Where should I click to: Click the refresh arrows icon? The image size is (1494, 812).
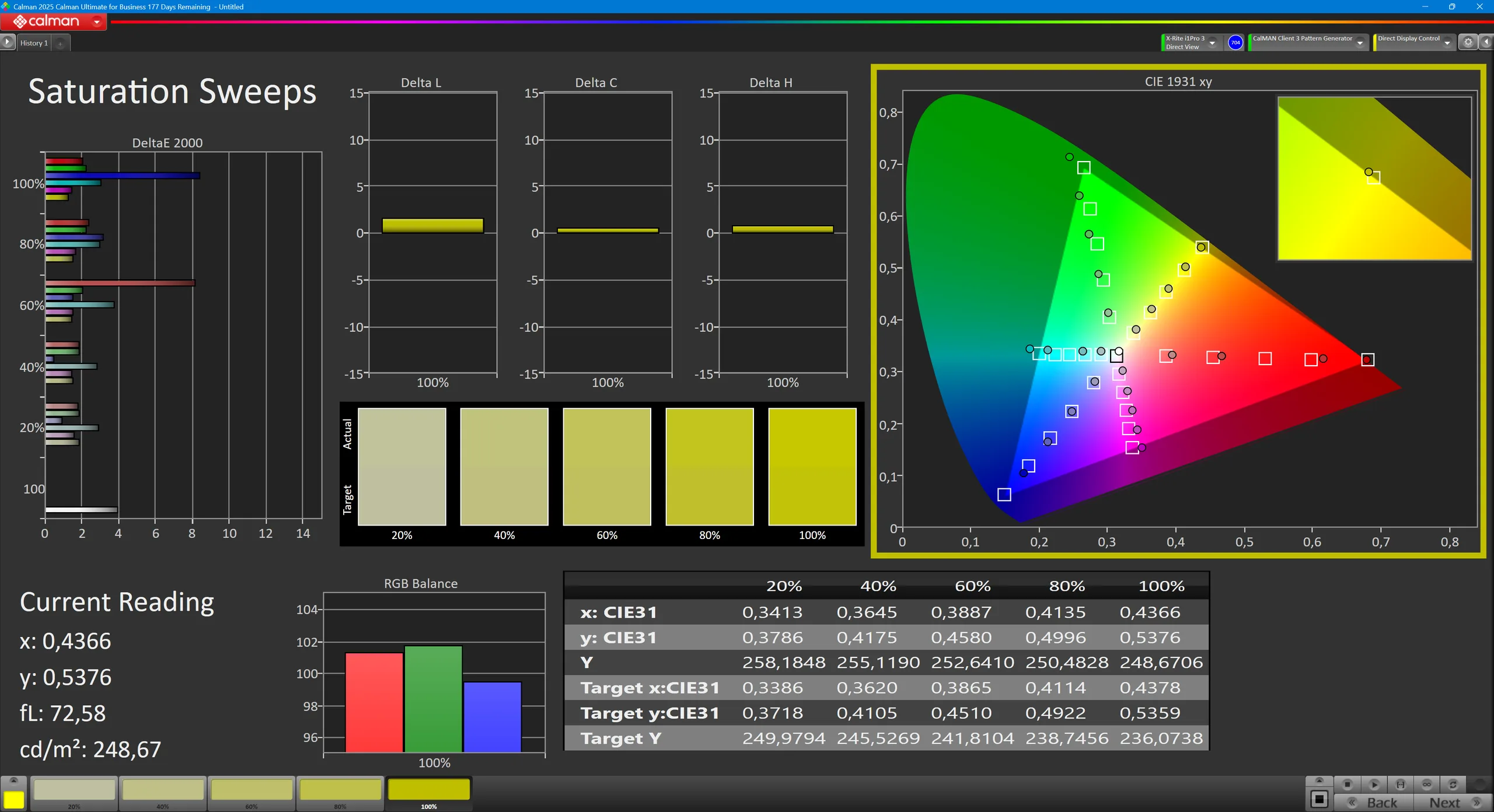(x=1453, y=785)
